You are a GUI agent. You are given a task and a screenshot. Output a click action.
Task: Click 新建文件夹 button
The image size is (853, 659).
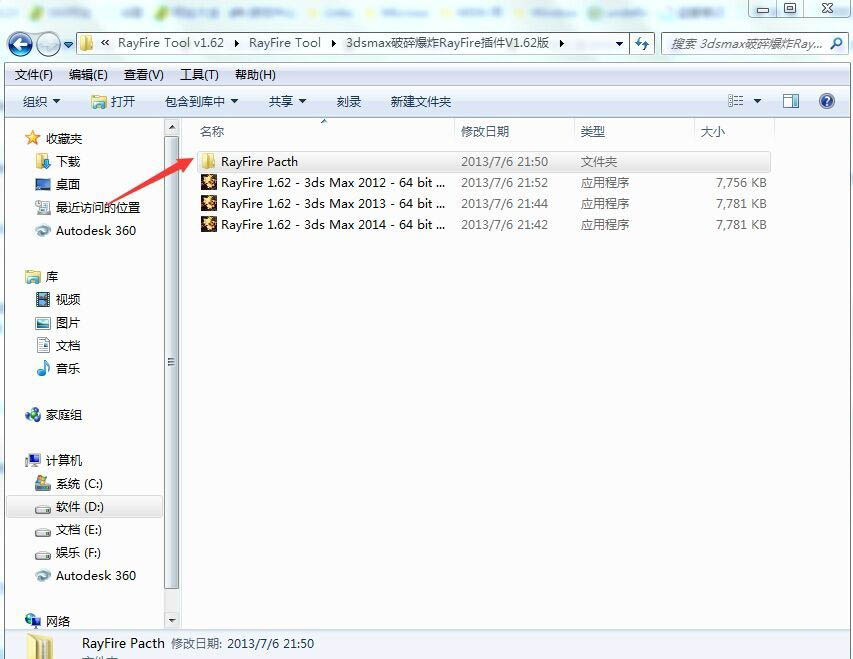tap(421, 101)
